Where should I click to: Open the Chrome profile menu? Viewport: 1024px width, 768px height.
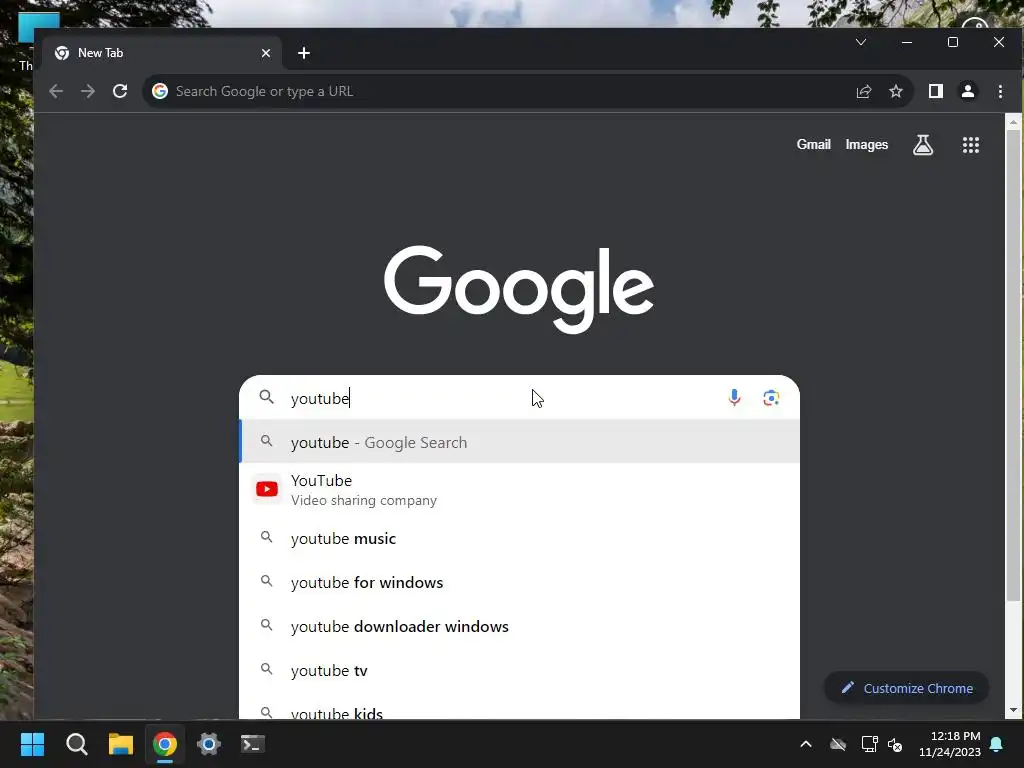point(968,91)
